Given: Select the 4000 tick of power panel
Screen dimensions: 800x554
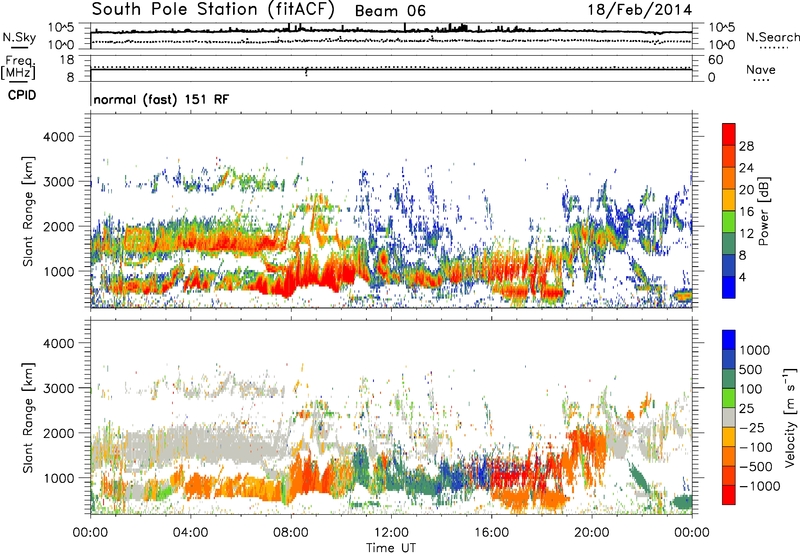Looking at the screenshot, I should [x=58, y=137].
